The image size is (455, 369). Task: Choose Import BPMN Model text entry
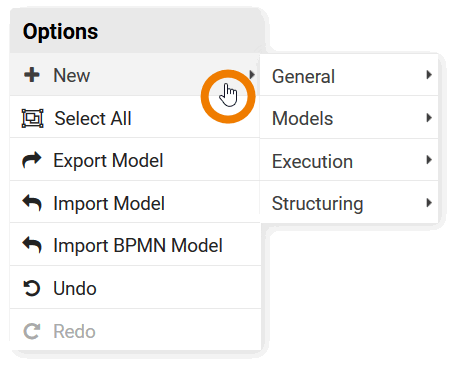(x=138, y=245)
